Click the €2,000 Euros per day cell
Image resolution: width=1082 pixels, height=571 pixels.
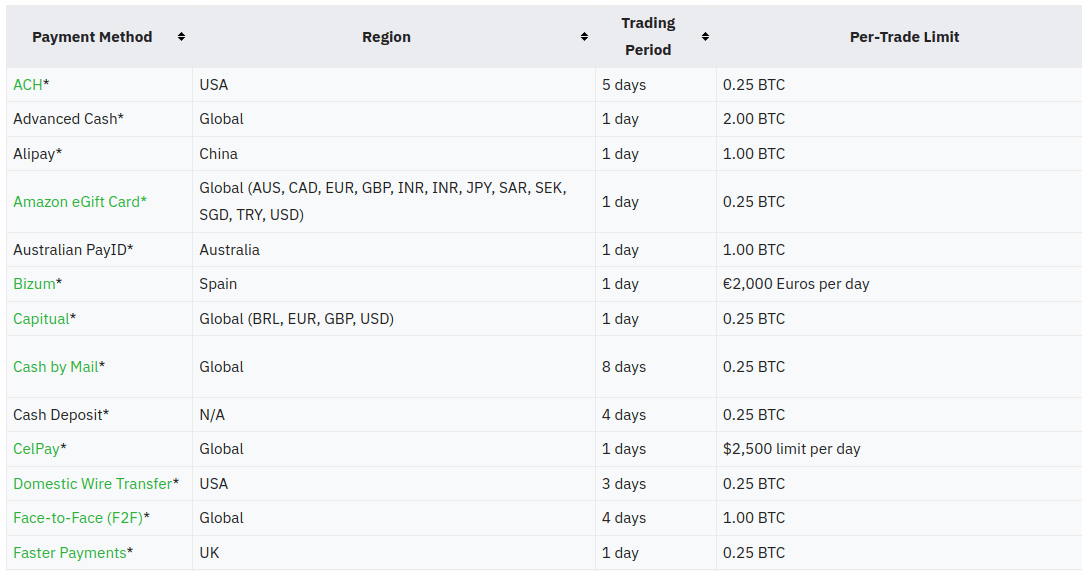click(x=899, y=284)
